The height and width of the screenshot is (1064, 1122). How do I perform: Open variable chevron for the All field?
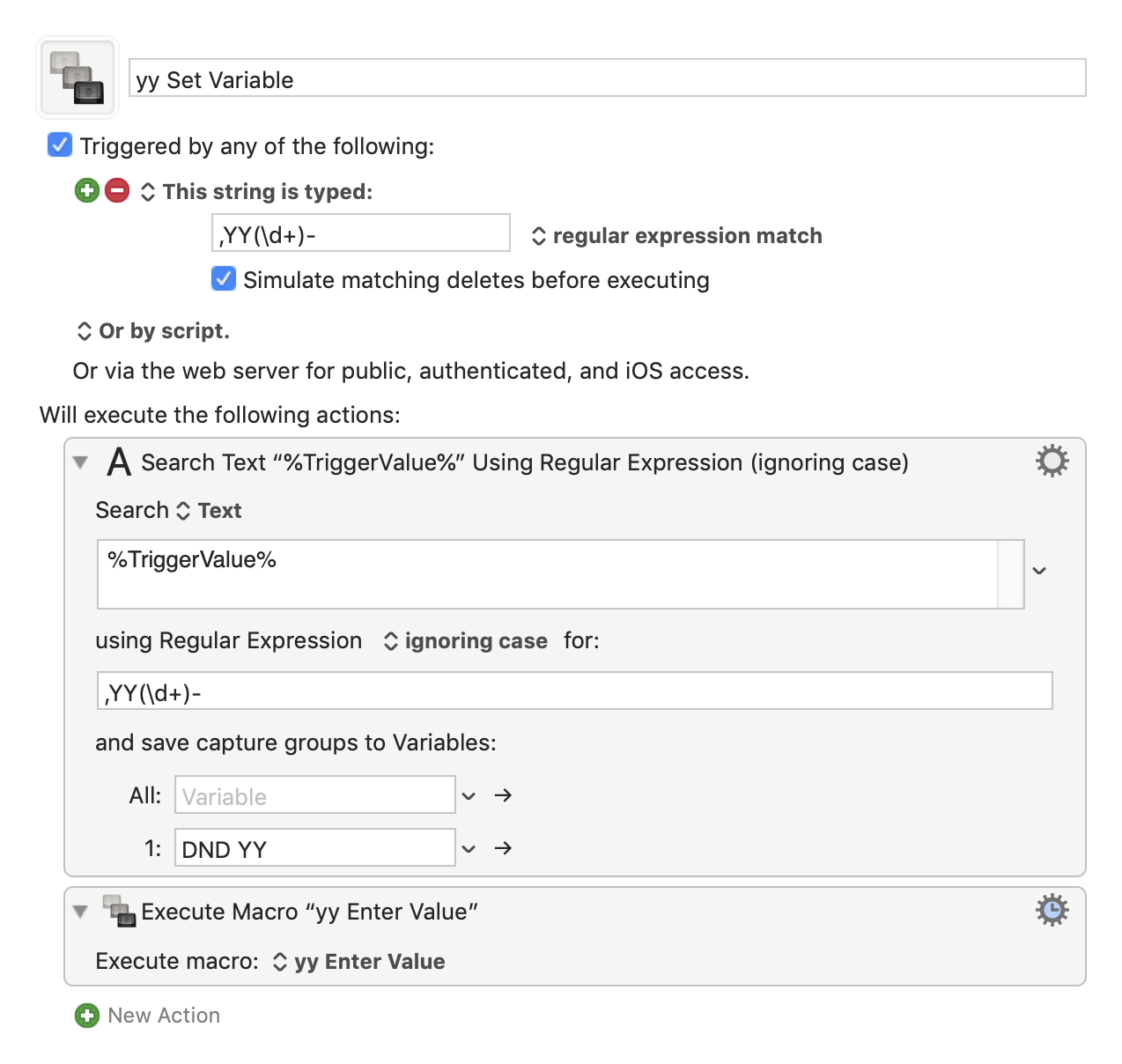(x=469, y=796)
